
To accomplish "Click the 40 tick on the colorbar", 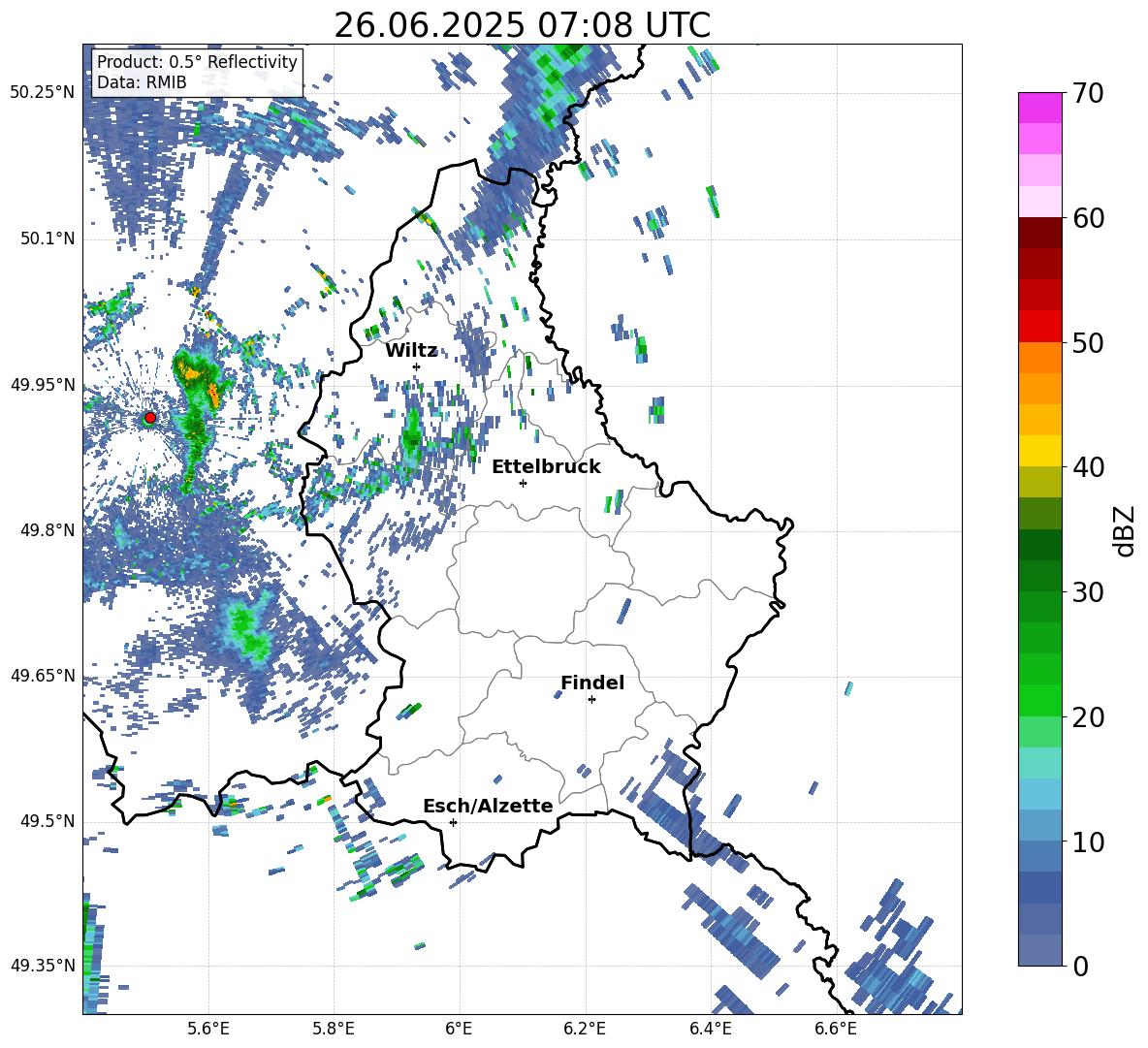I will (x=1088, y=467).
